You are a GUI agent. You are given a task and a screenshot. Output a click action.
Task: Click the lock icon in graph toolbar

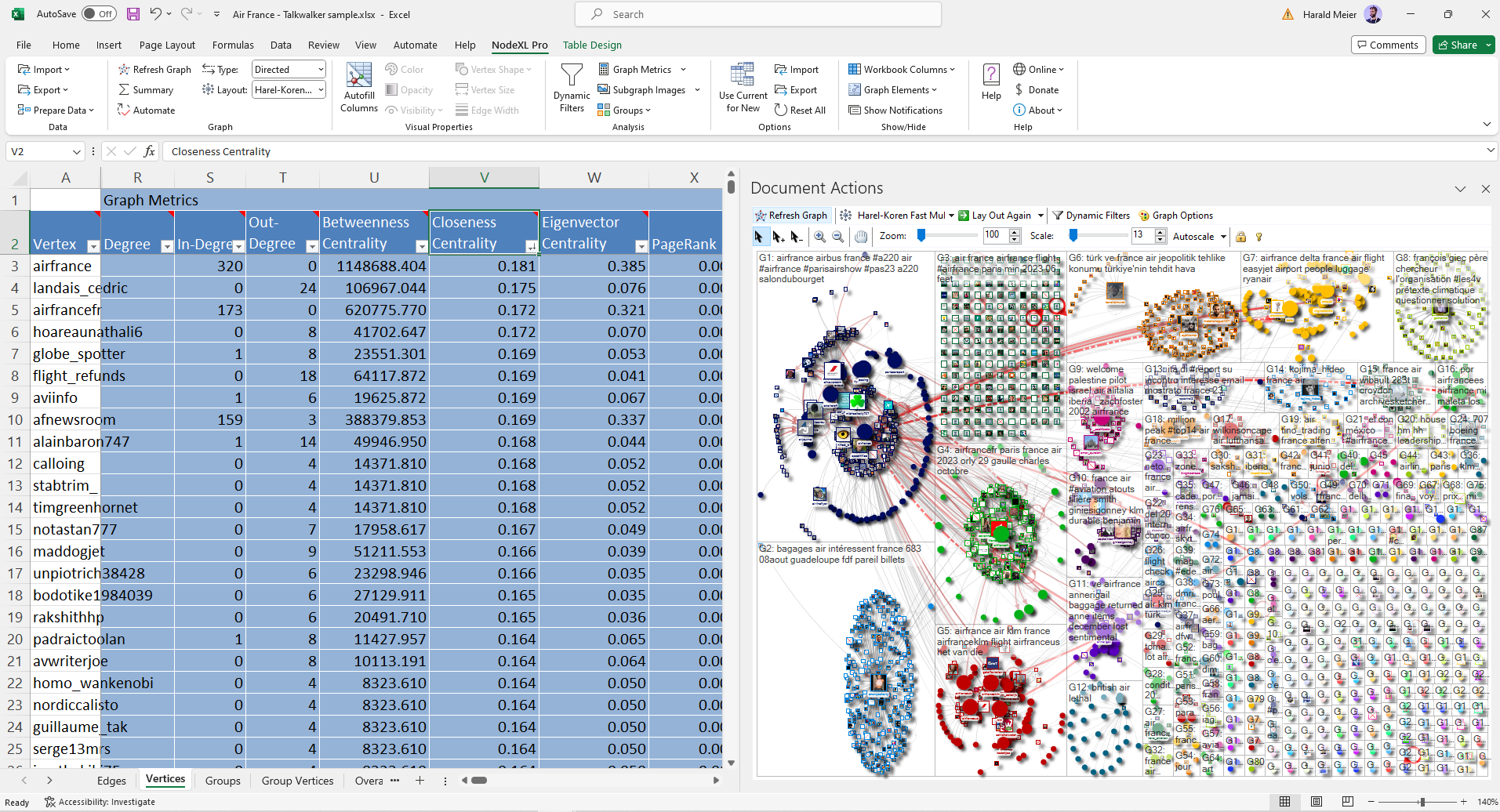click(1240, 236)
